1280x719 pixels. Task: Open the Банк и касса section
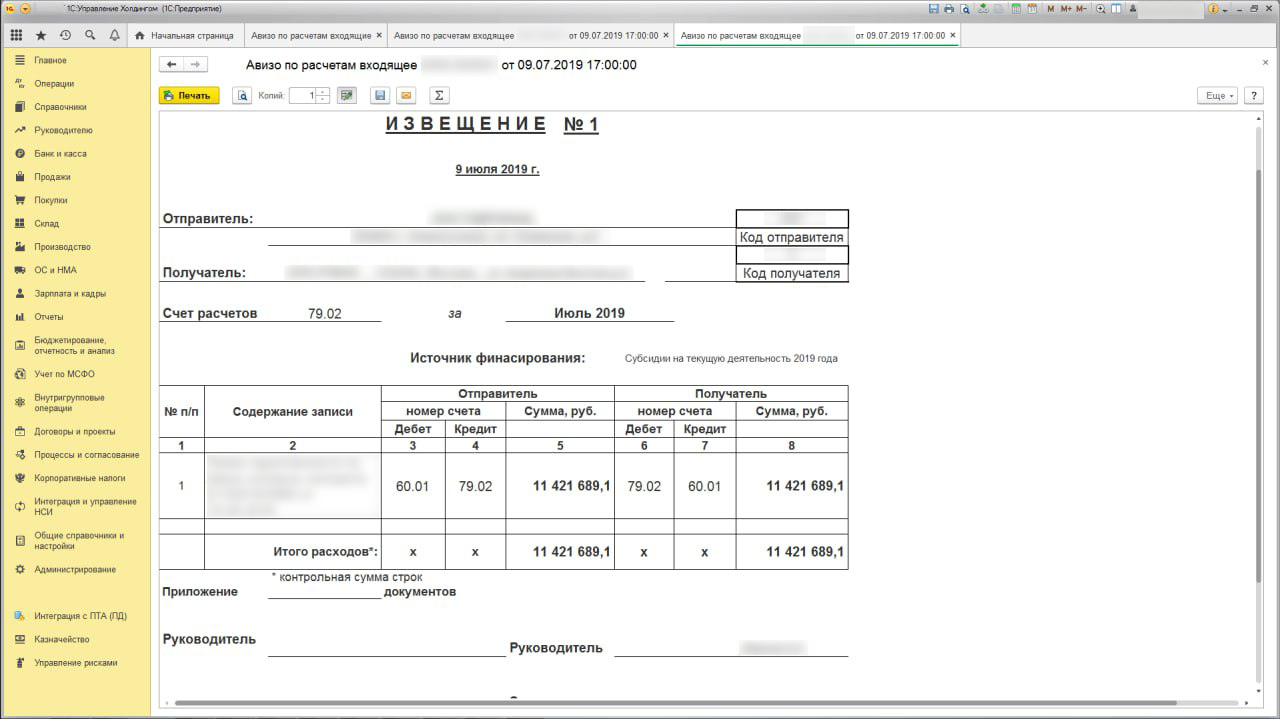60,154
